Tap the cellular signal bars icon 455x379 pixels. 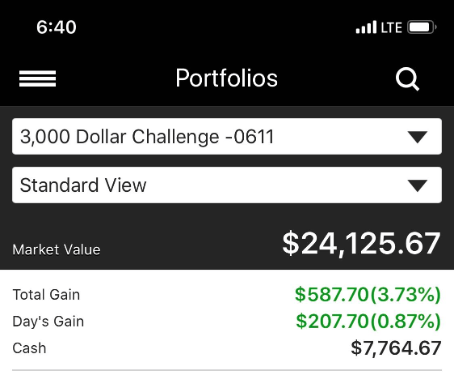pos(366,27)
